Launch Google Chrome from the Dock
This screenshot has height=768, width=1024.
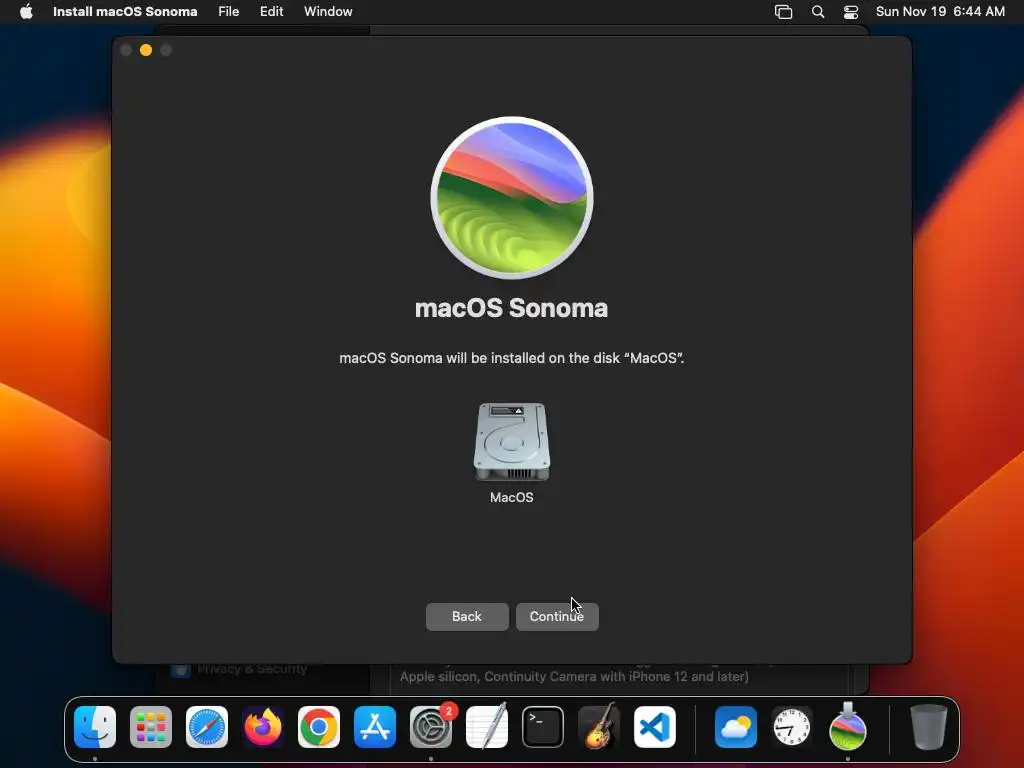[319, 727]
